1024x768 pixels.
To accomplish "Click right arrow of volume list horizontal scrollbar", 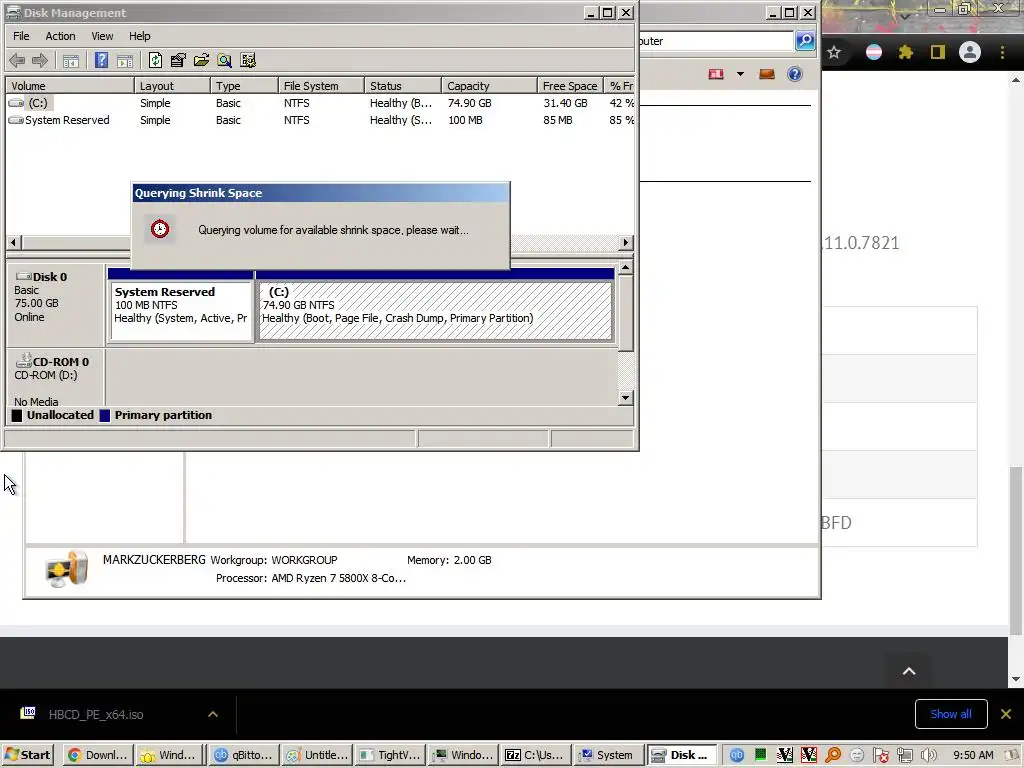I will click(626, 242).
